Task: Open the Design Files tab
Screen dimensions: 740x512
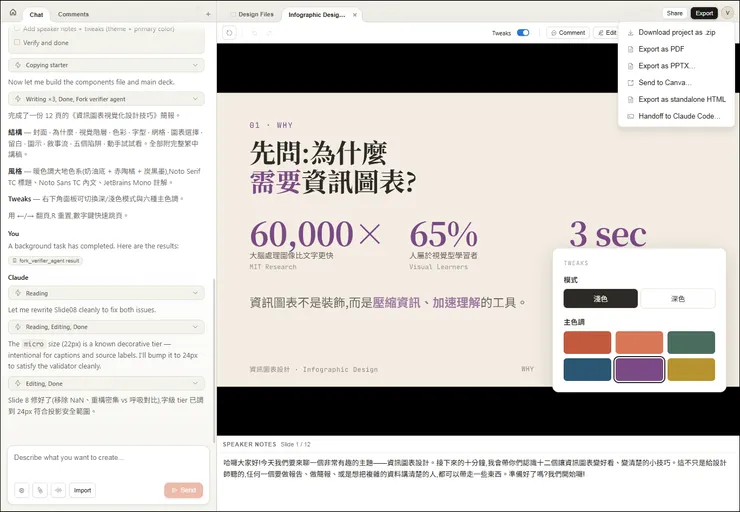Action: tap(252, 15)
